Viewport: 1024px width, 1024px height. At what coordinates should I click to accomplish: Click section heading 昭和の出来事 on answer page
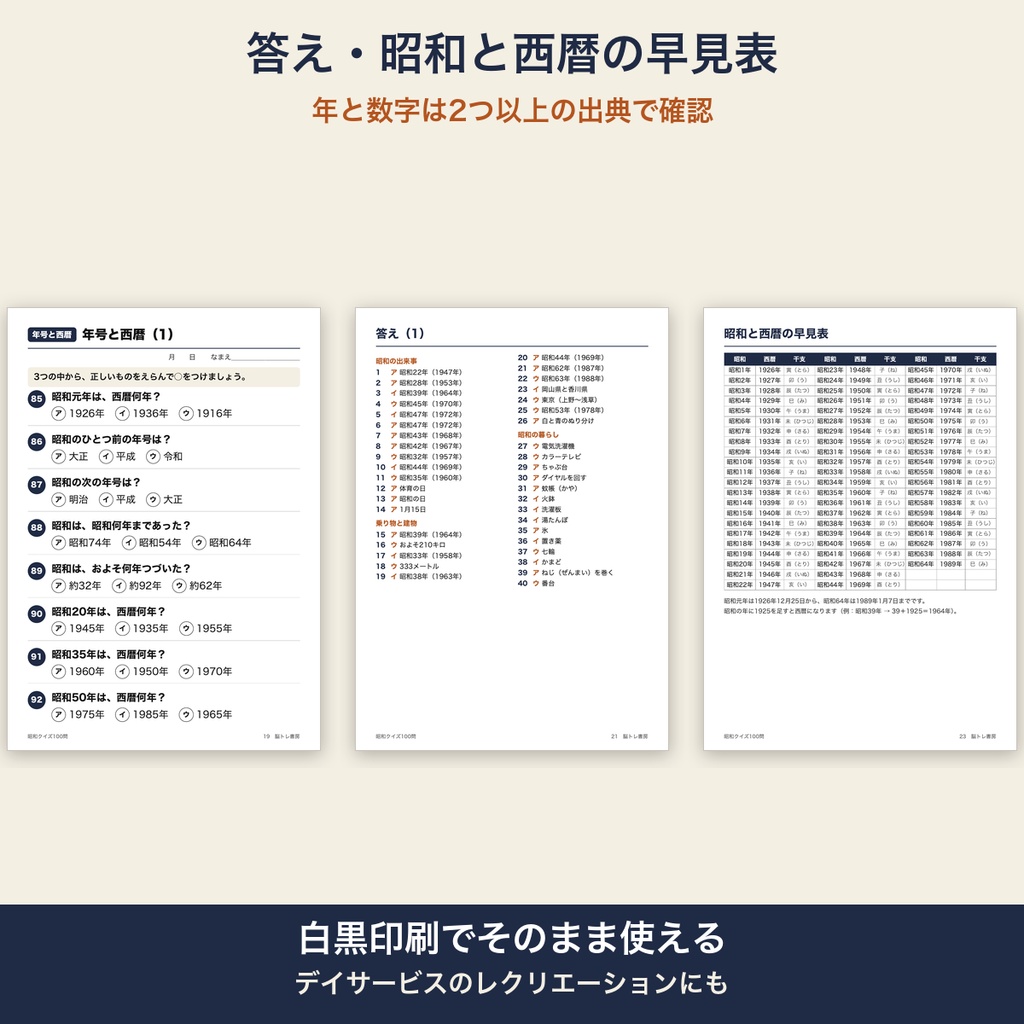point(396,361)
